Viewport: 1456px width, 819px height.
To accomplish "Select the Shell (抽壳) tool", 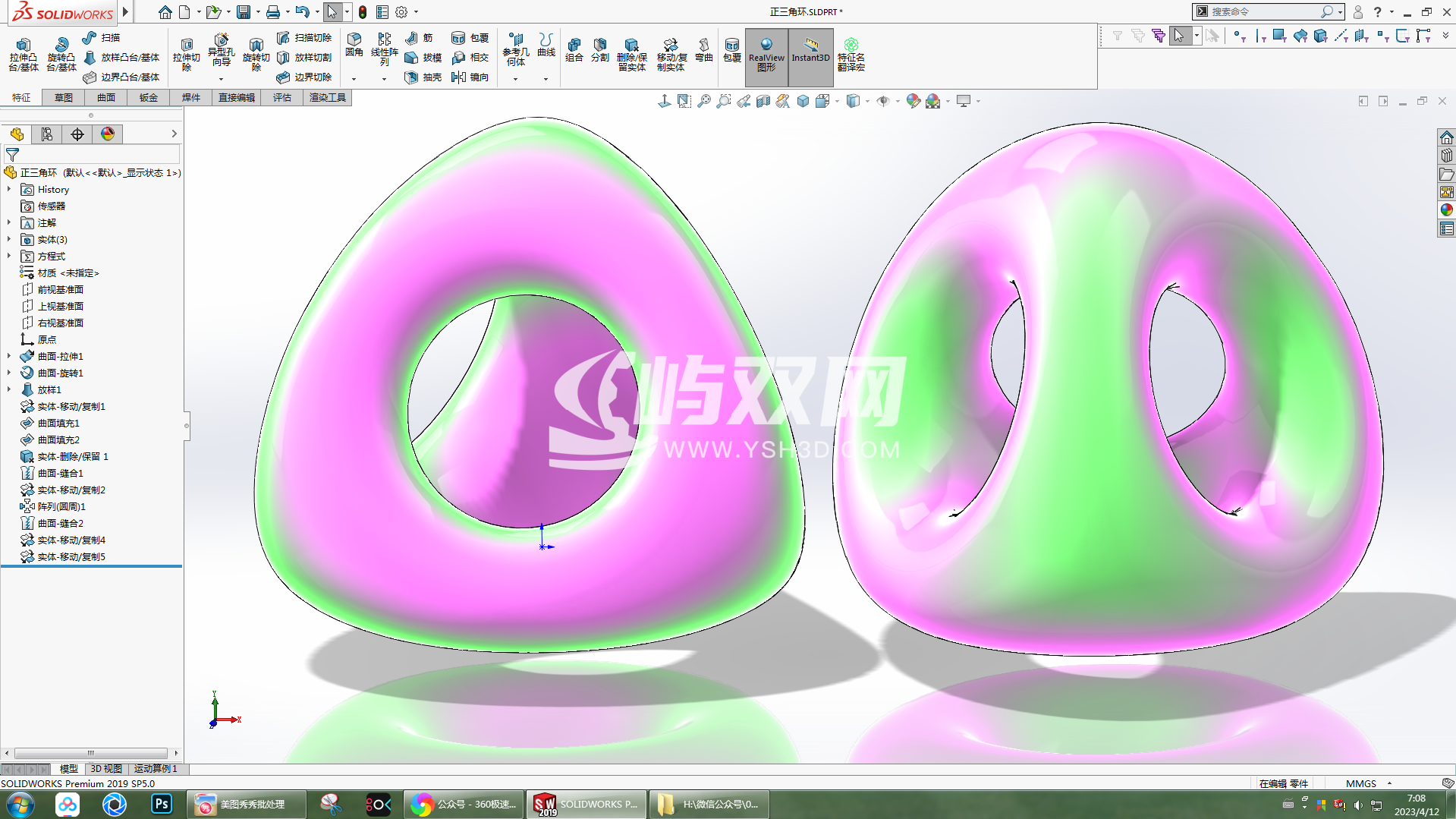I will 423,77.
